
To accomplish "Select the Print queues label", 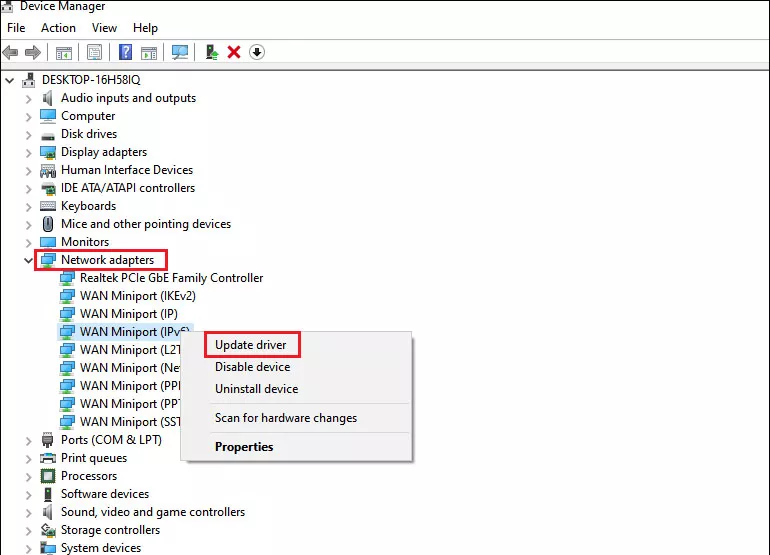I will tap(94, 458).
